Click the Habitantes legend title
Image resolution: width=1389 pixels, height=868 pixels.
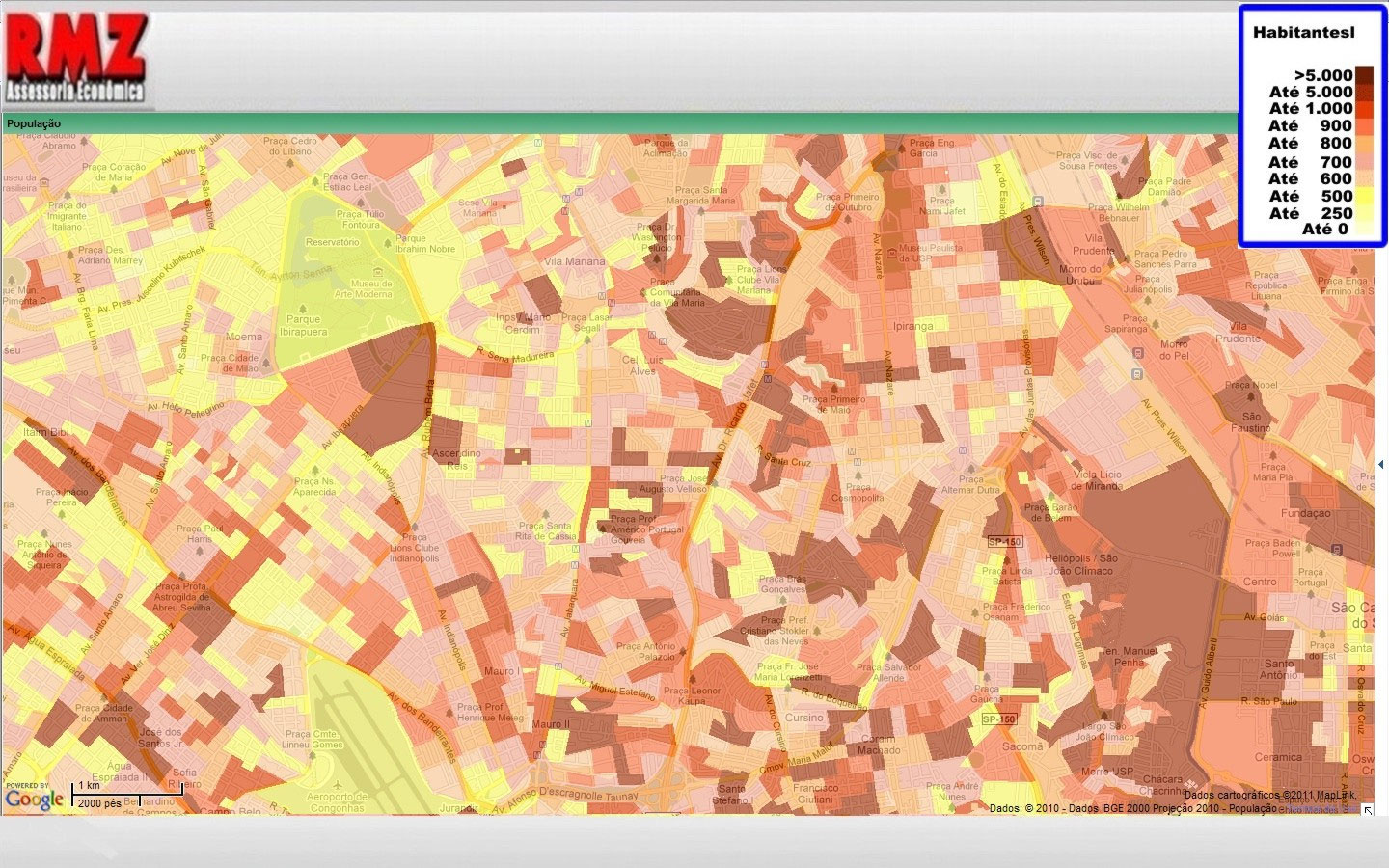click(1303, 32)
